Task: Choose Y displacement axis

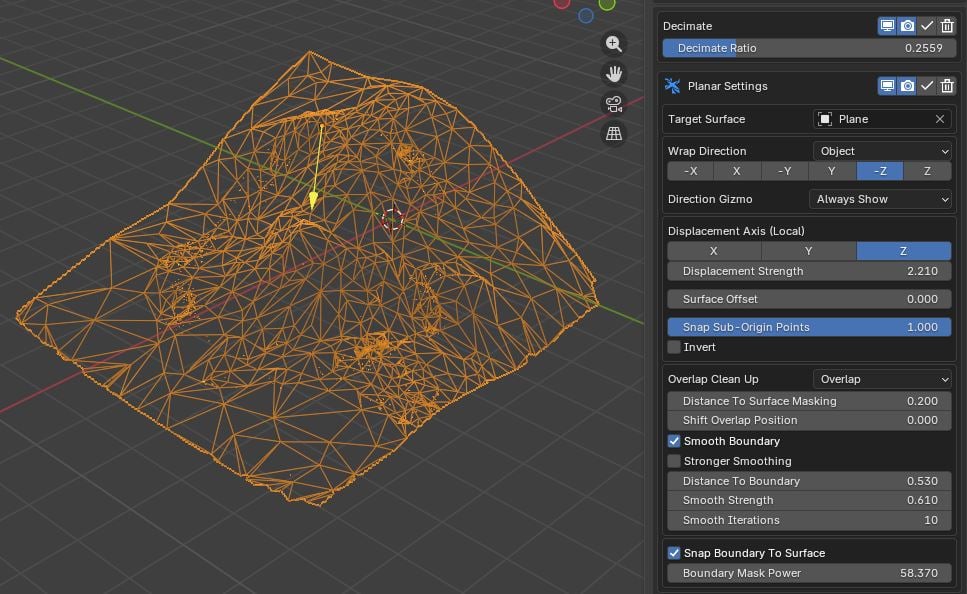Action: [808, 251]
